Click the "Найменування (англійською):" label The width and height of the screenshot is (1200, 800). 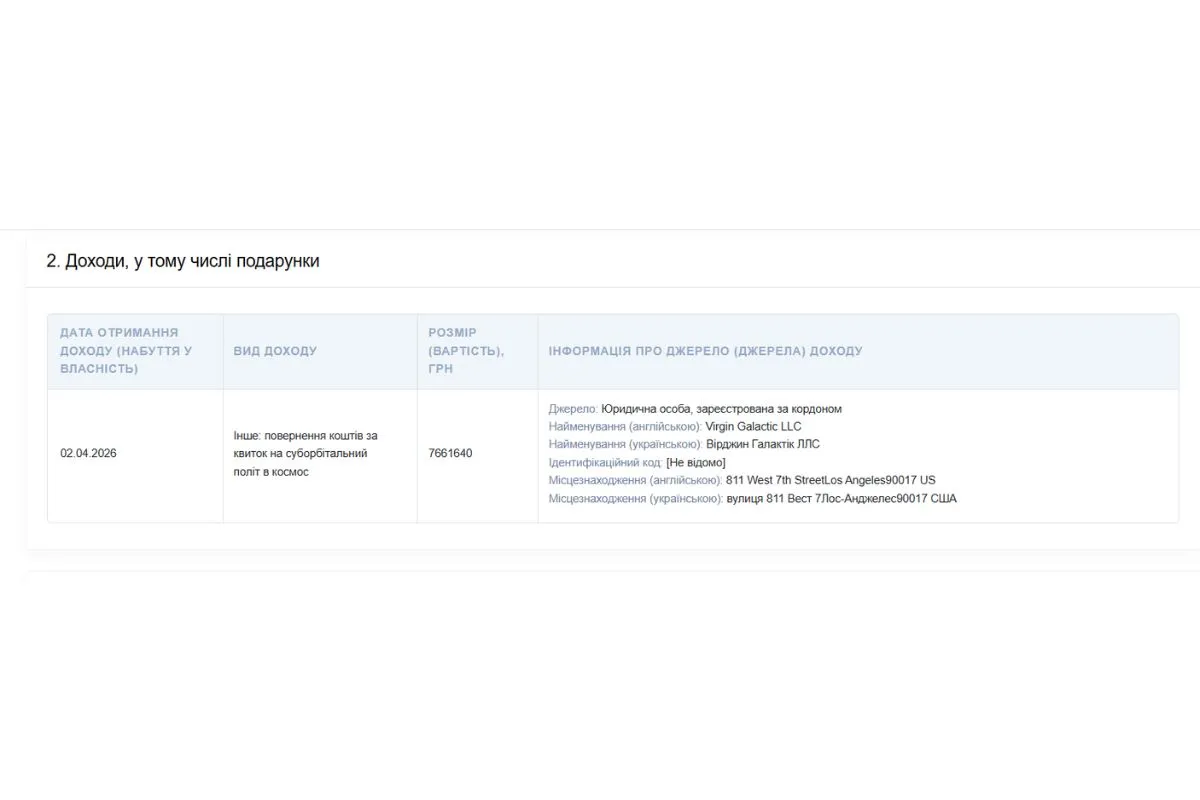tap(625, 427)
